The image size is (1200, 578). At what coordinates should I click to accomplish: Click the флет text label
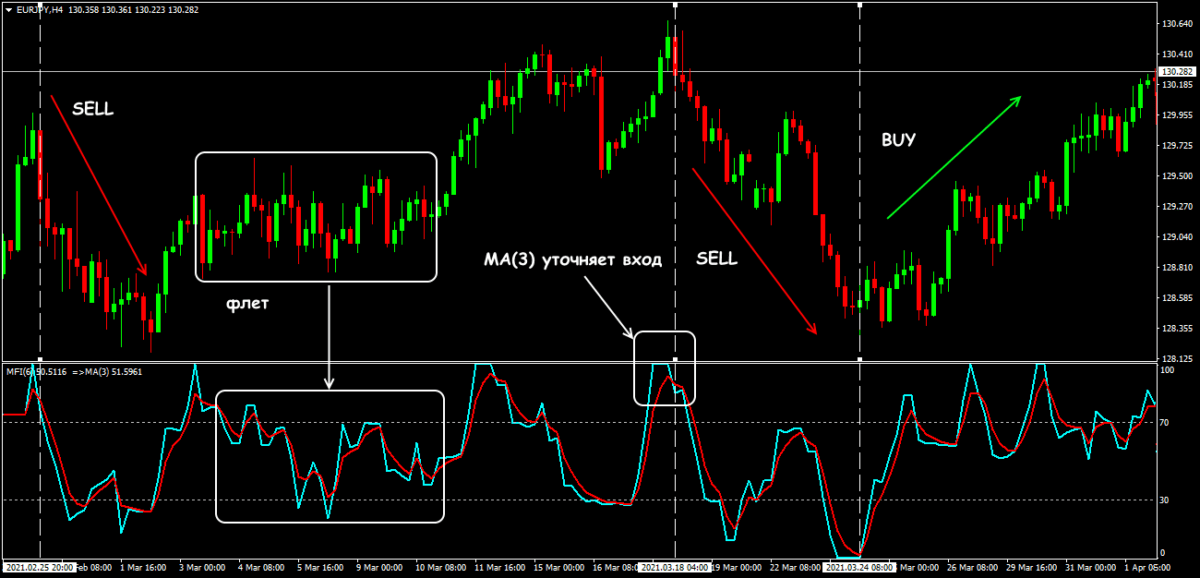pyautogui.click(x=248, y=302)
